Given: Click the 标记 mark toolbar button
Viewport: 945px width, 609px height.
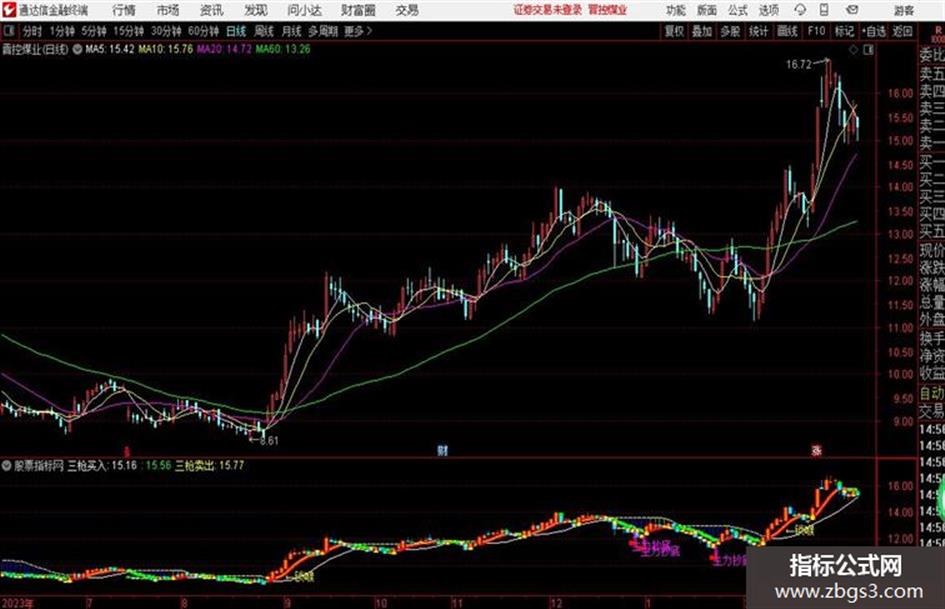Looking at the screenshot, I should click(x=844, y=31).
